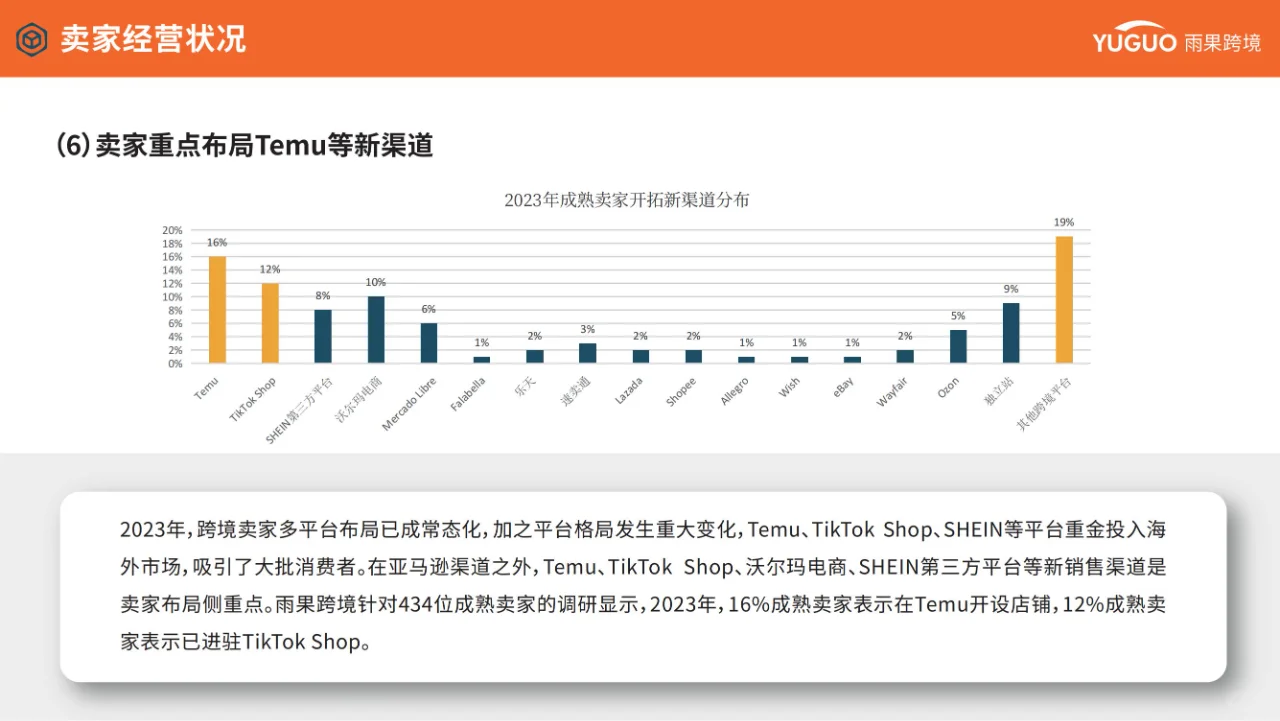Image resolution: width=1280 pixels, height=721 pixels.
Task: Click the 20% y-axis tick label
Action: pyautogui.click(x=172, y=230)
